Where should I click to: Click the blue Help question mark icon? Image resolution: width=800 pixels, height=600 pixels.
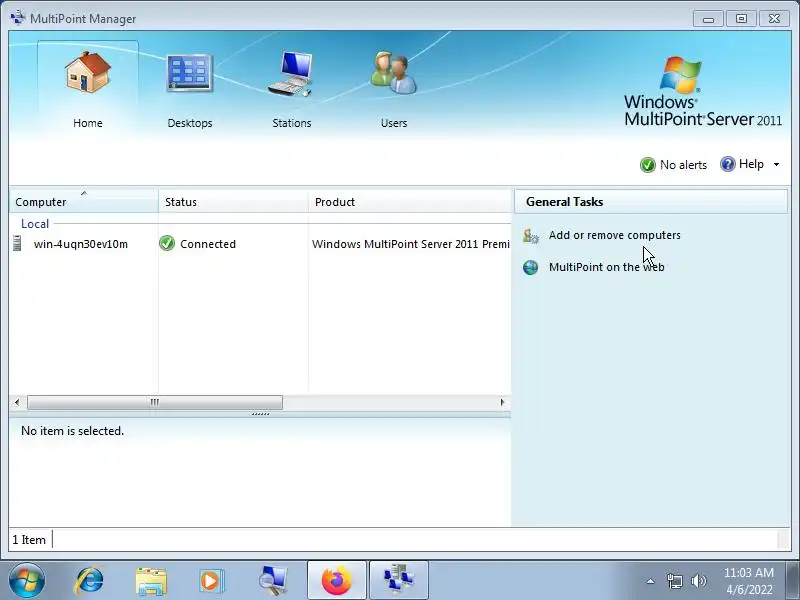click(728, 164)
